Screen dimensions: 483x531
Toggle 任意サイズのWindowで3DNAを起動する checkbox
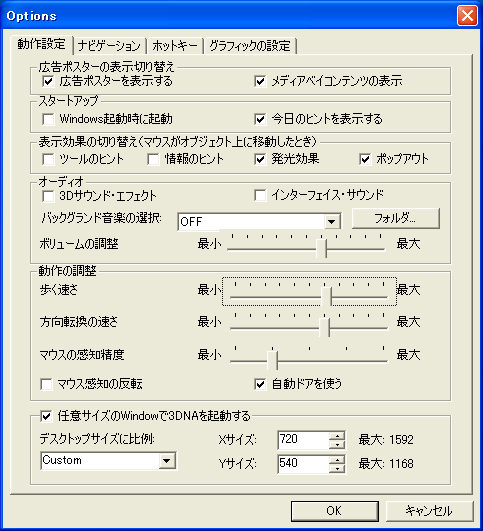(46, 416)
